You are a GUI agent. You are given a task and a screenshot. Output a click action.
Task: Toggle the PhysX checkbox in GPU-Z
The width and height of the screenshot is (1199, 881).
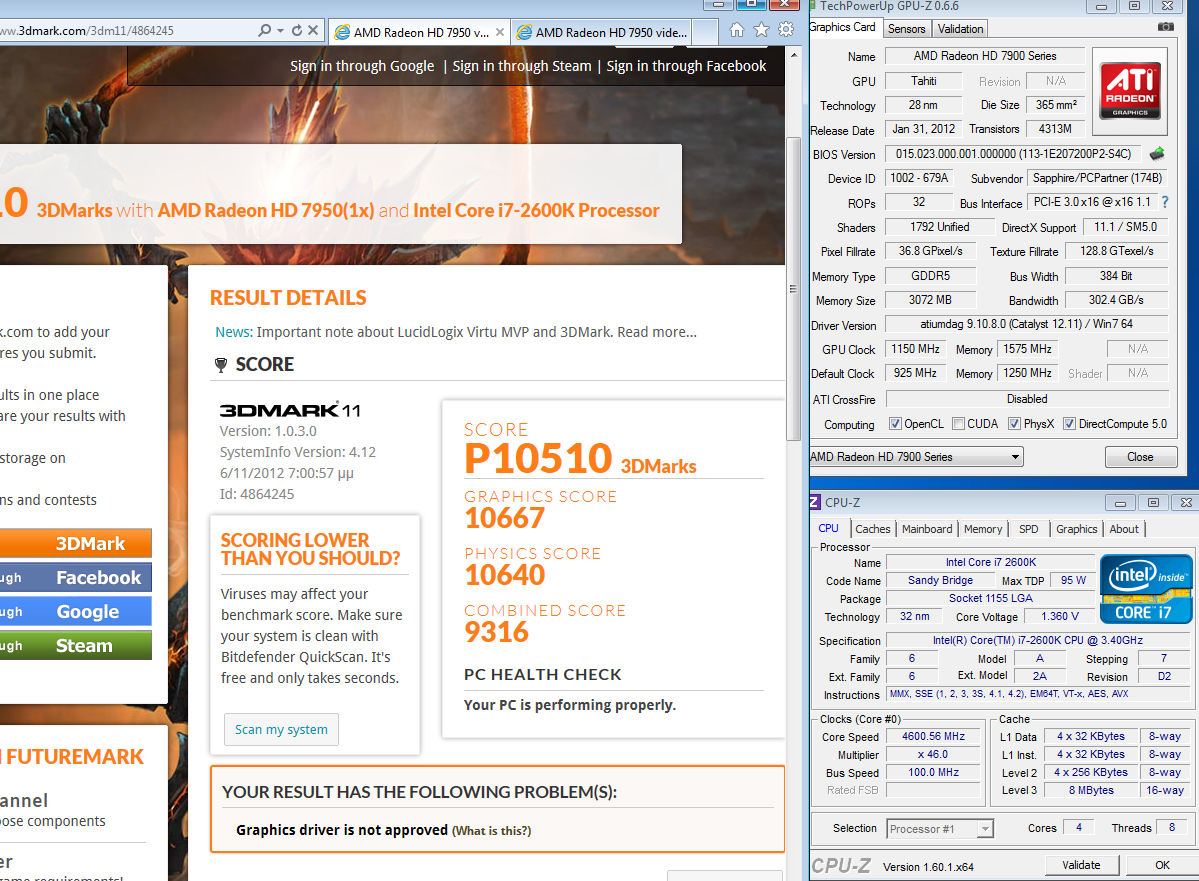click(x=1014, y=424)
